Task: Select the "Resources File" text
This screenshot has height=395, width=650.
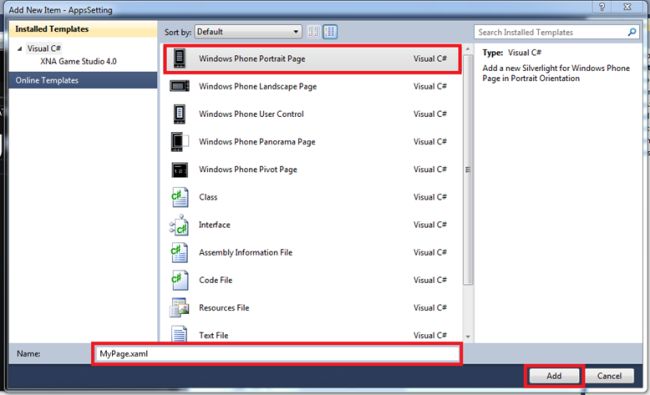Action: (224, 308)
